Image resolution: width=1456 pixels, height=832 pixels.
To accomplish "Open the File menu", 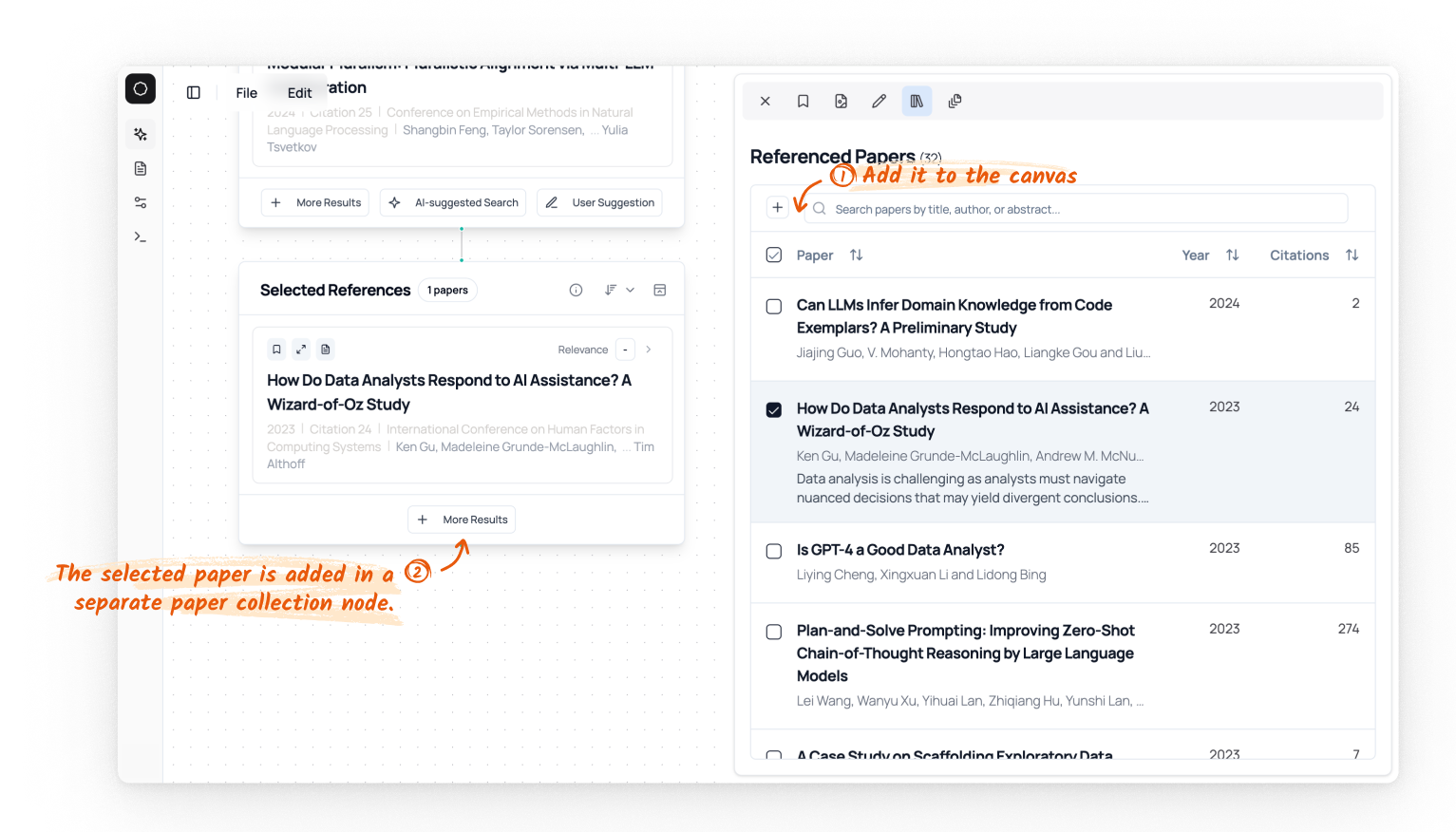I will 246,93.
